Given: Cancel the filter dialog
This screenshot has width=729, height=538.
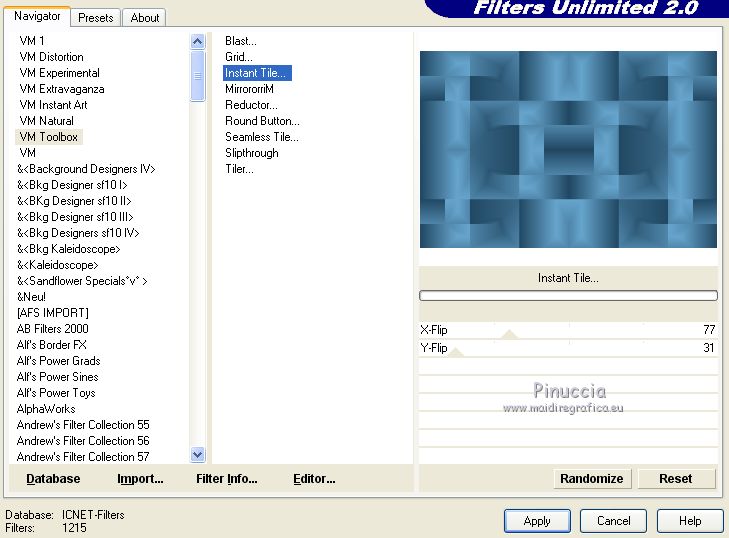Looking at the screenshot, I should tap(613, 521).
